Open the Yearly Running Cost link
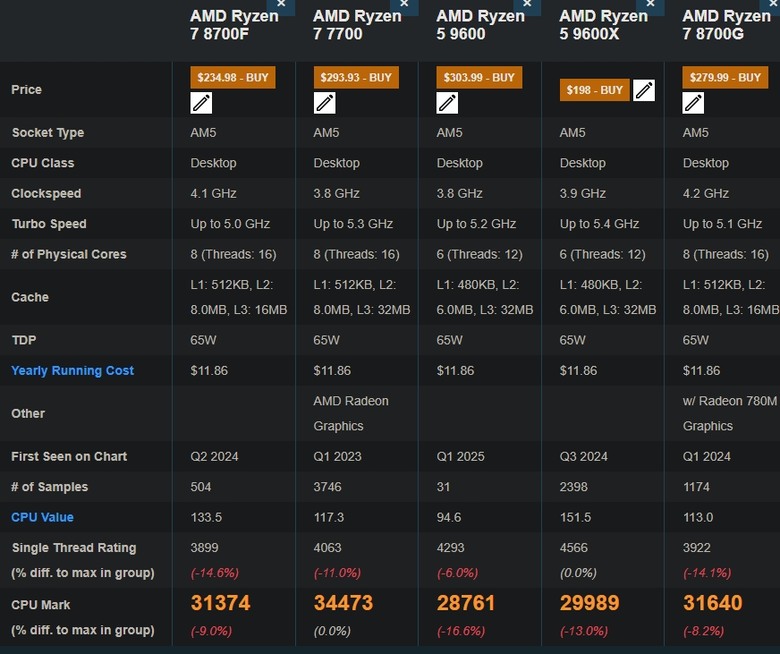 (73, 371)
